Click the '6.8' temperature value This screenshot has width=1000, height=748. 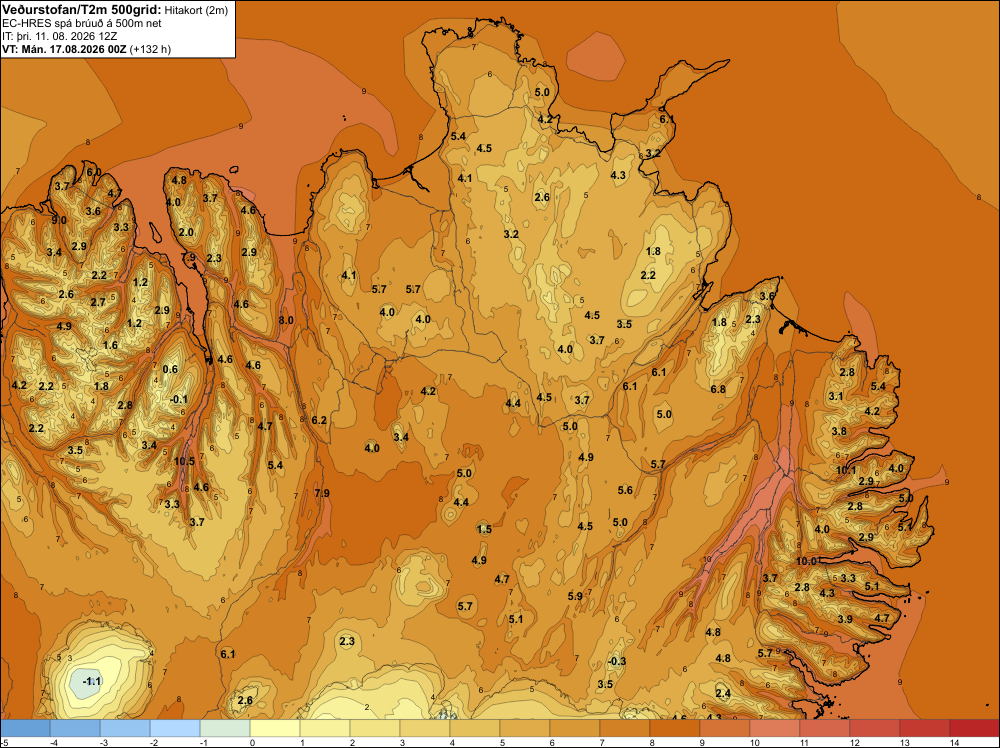[718, 389]
